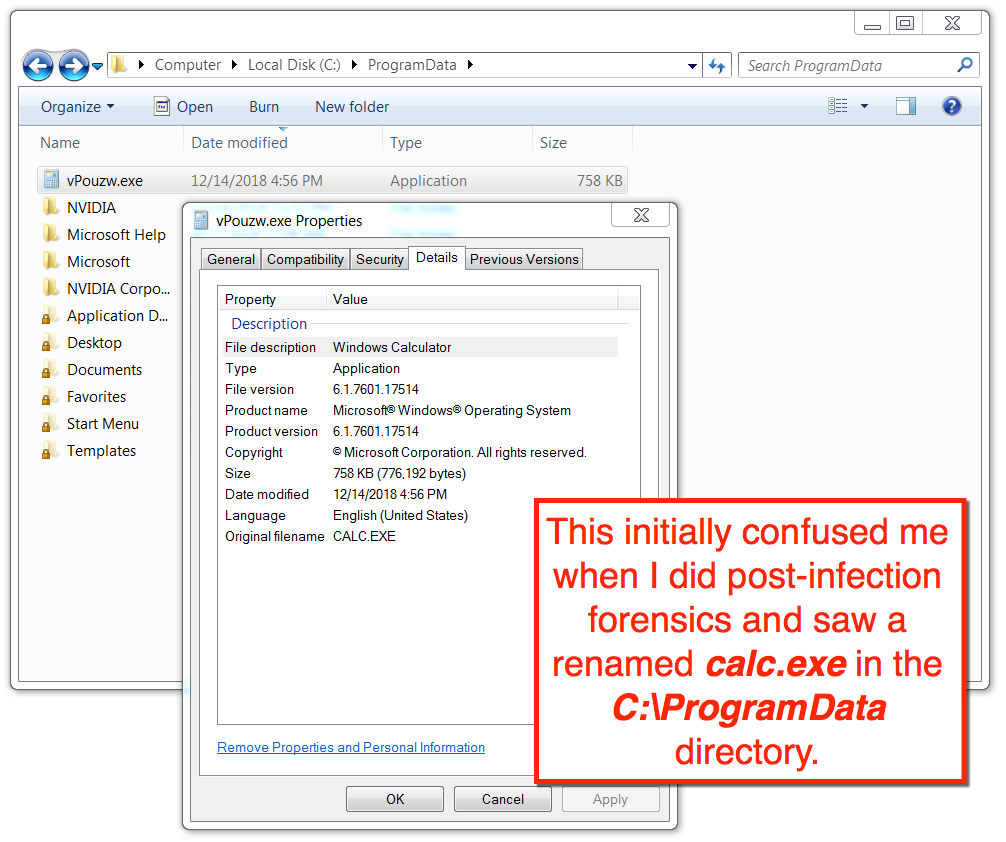Screen dimensions: 1006x842
Task: Select the Application D... locked folder icon
Action: [x=49, y=316]
